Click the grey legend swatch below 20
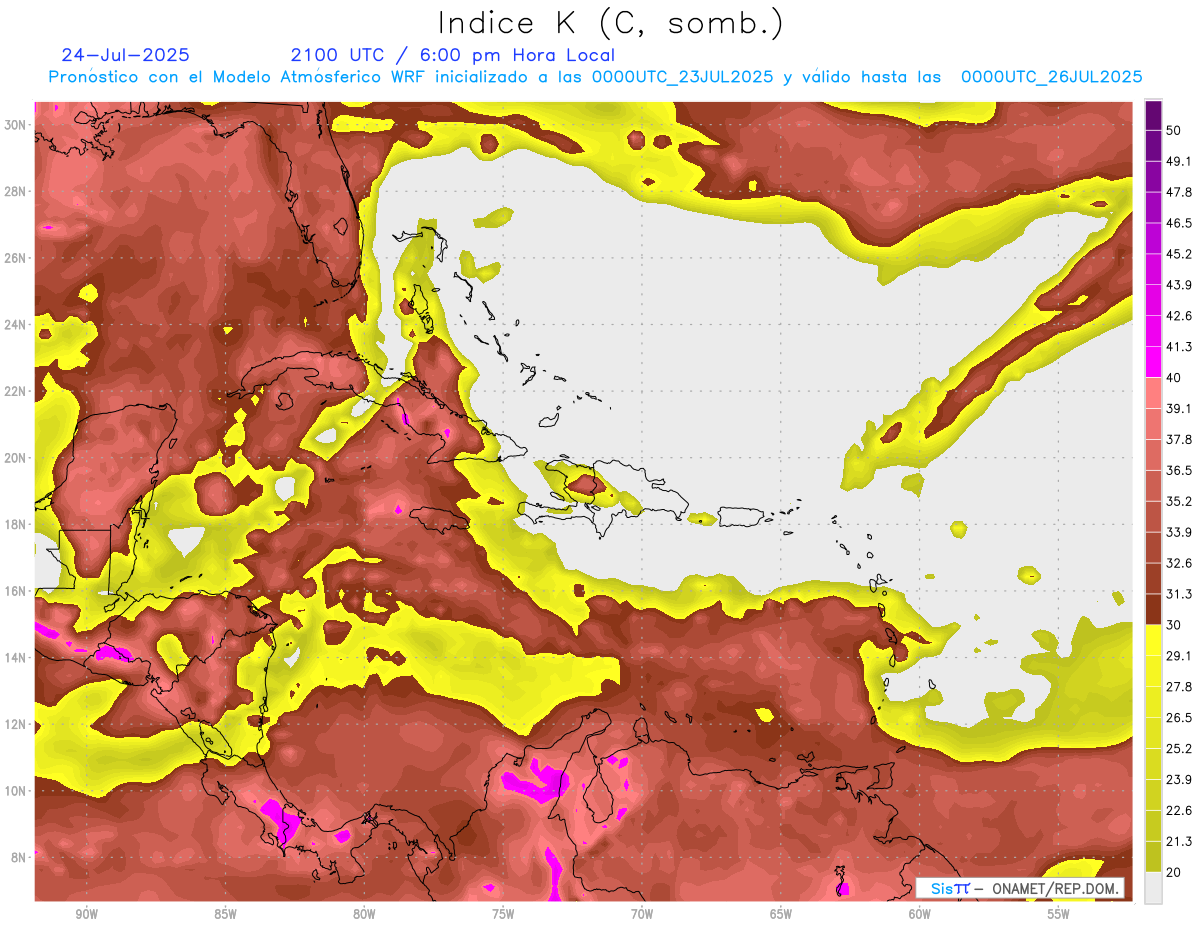This screenshot has width=1200, height=927. point(1153,888)
